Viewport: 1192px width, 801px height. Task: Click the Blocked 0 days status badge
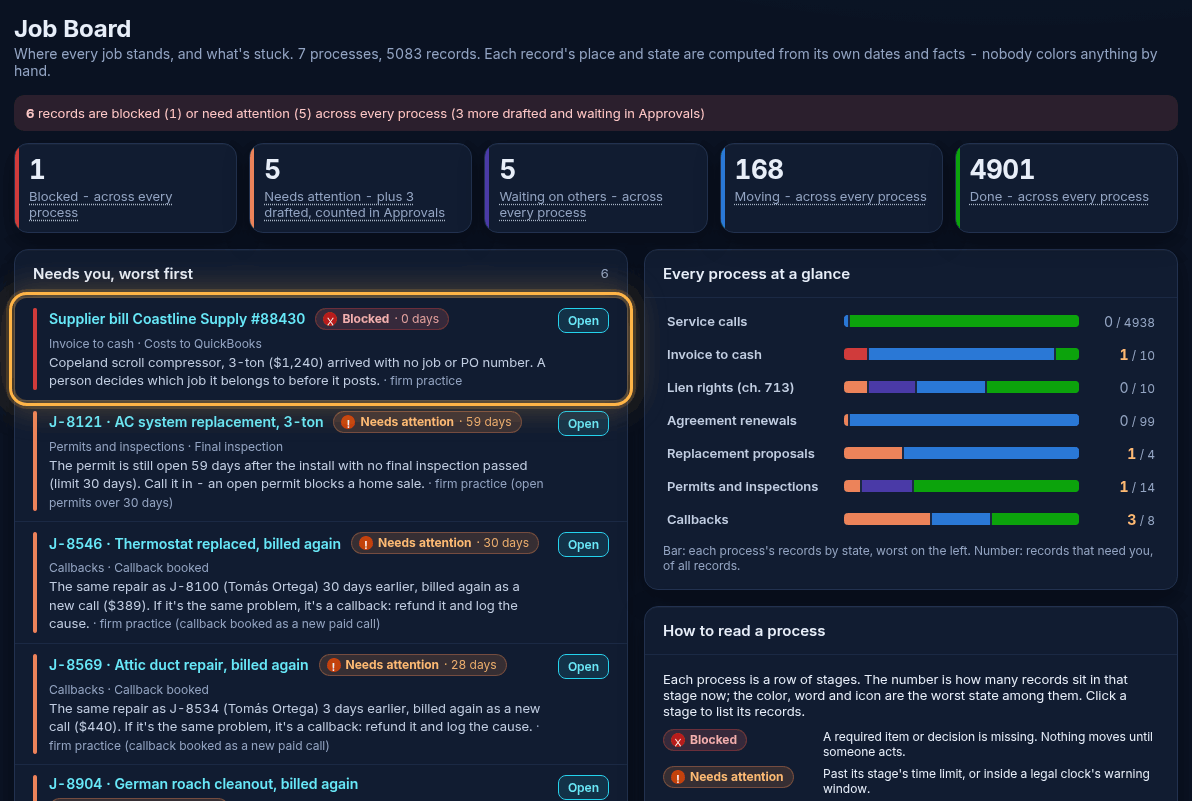click(382, 319)
